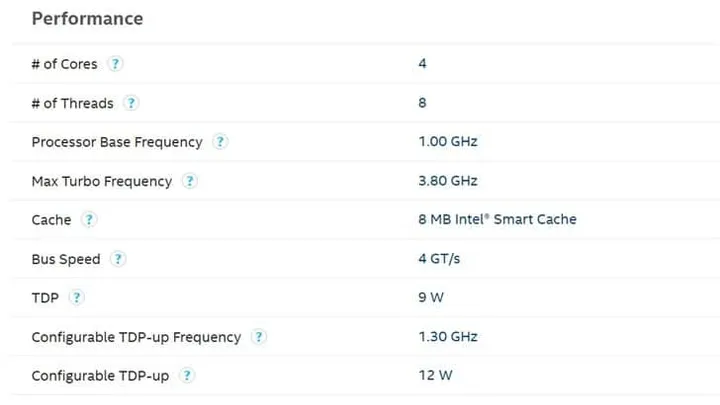This screenshot has height=405, width=720.
Task: Select the Processor Base Frequency label
Action: pos(117,142)
